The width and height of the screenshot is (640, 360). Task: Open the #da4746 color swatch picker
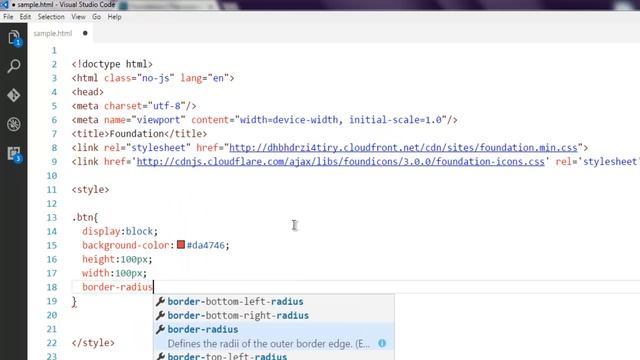point(181,245)
